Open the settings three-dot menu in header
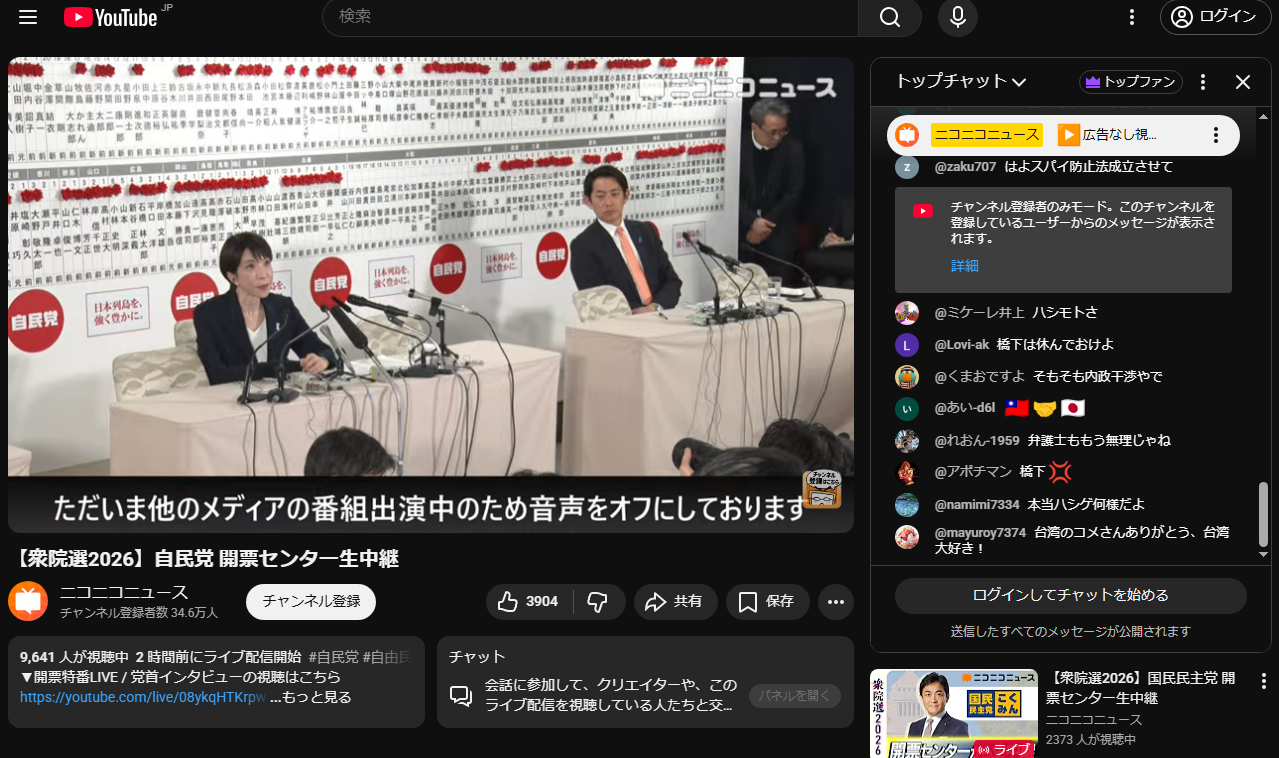 coord(1132,17)
